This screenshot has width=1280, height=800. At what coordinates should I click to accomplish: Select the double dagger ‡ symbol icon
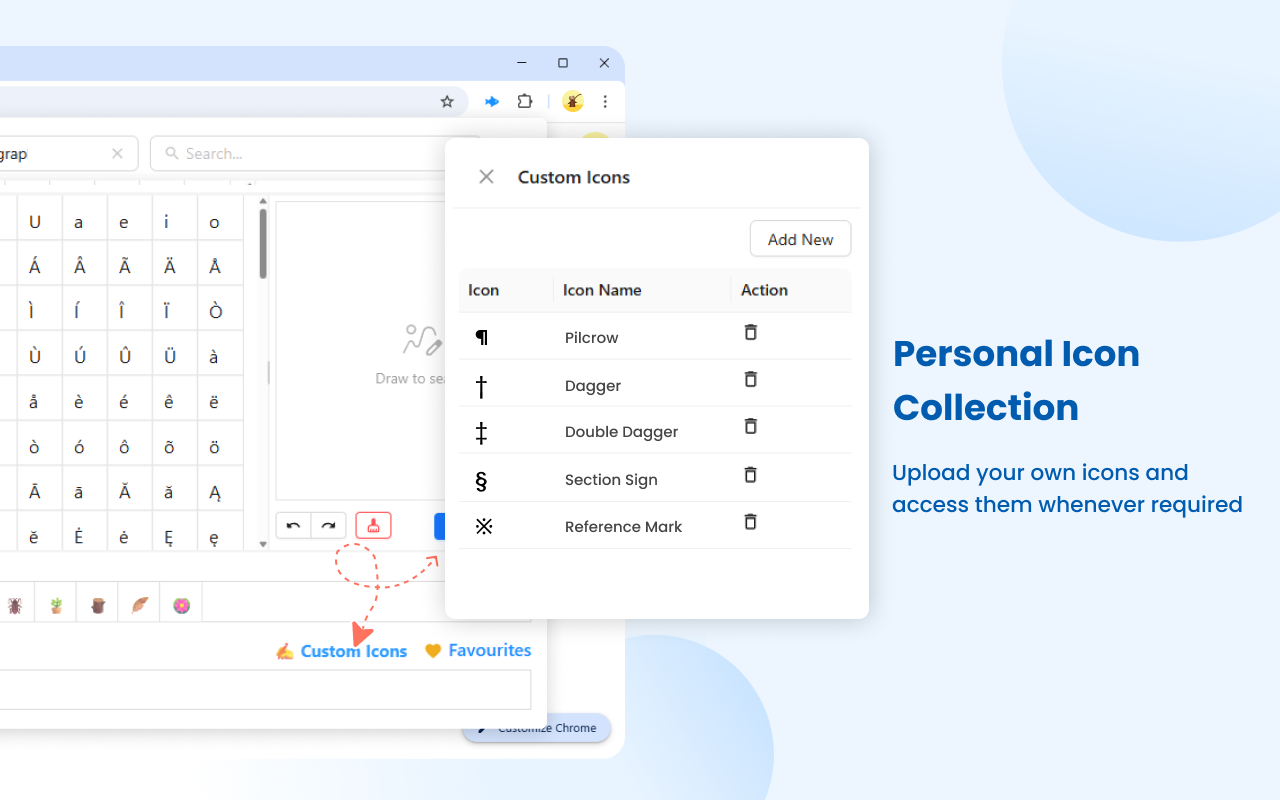(x=481, y=432)
